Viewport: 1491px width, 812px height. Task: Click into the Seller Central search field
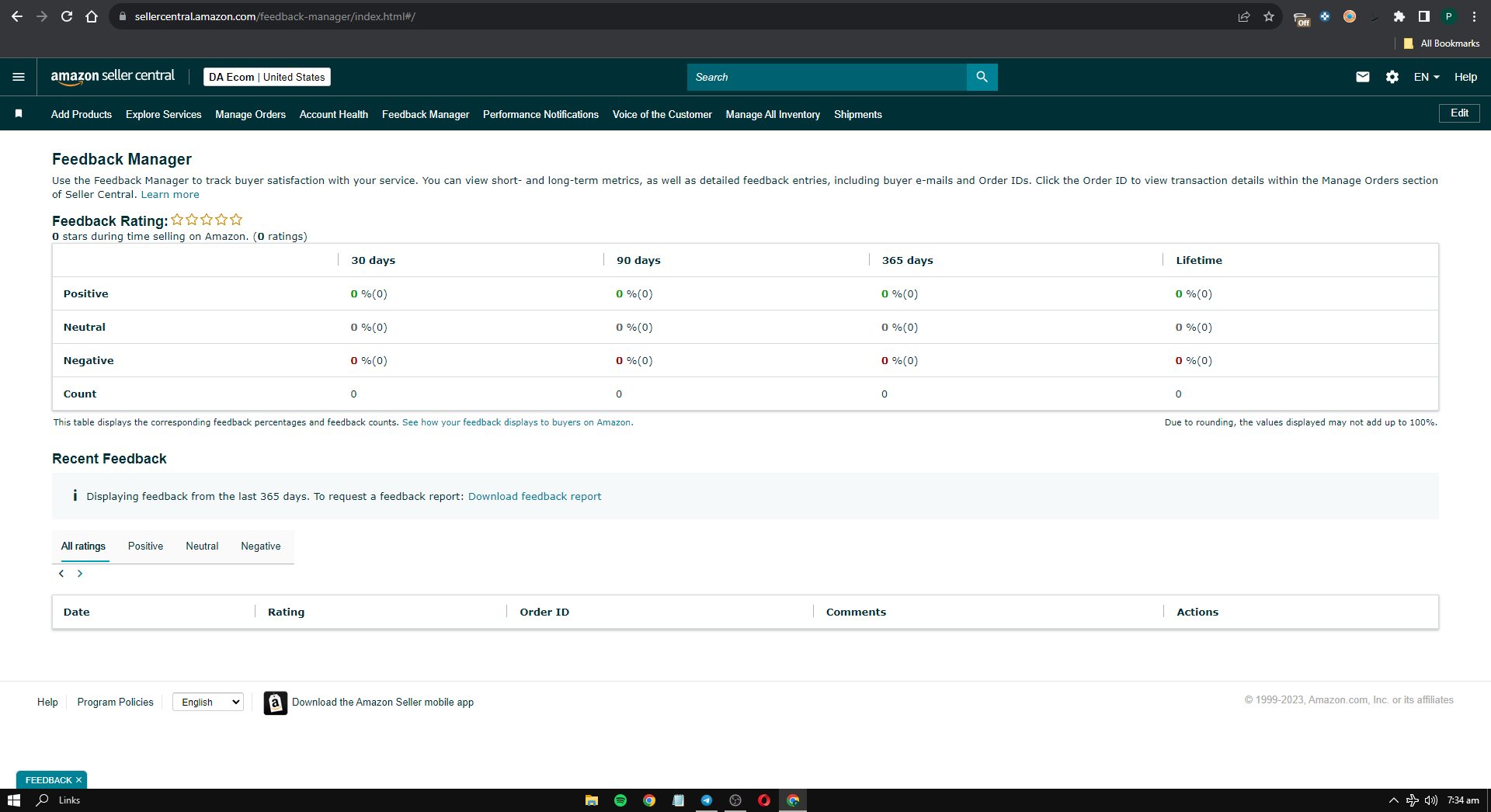tap(827, 77)
